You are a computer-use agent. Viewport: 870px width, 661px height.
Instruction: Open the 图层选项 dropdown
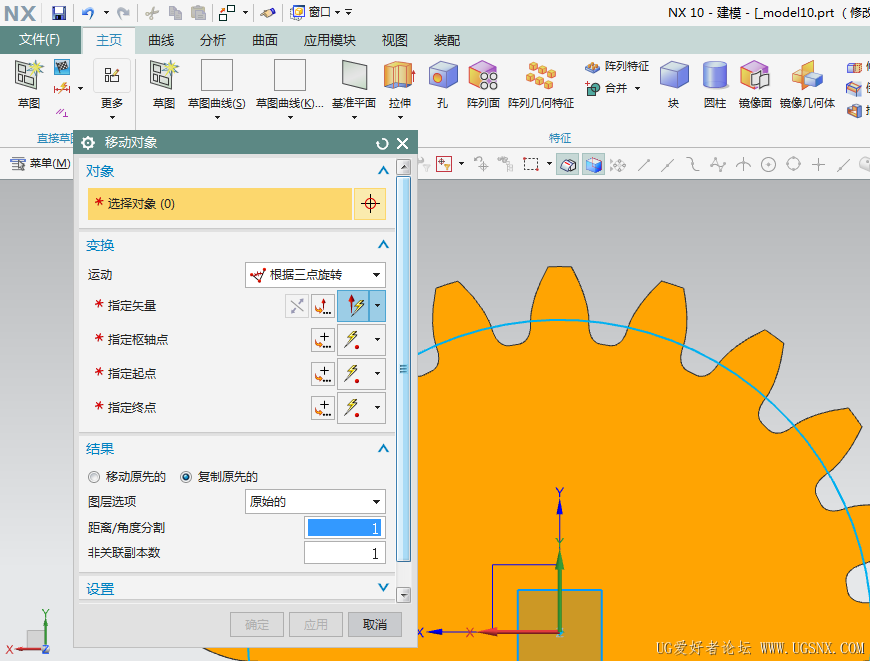pyautogui.click(x=315, y=502)
